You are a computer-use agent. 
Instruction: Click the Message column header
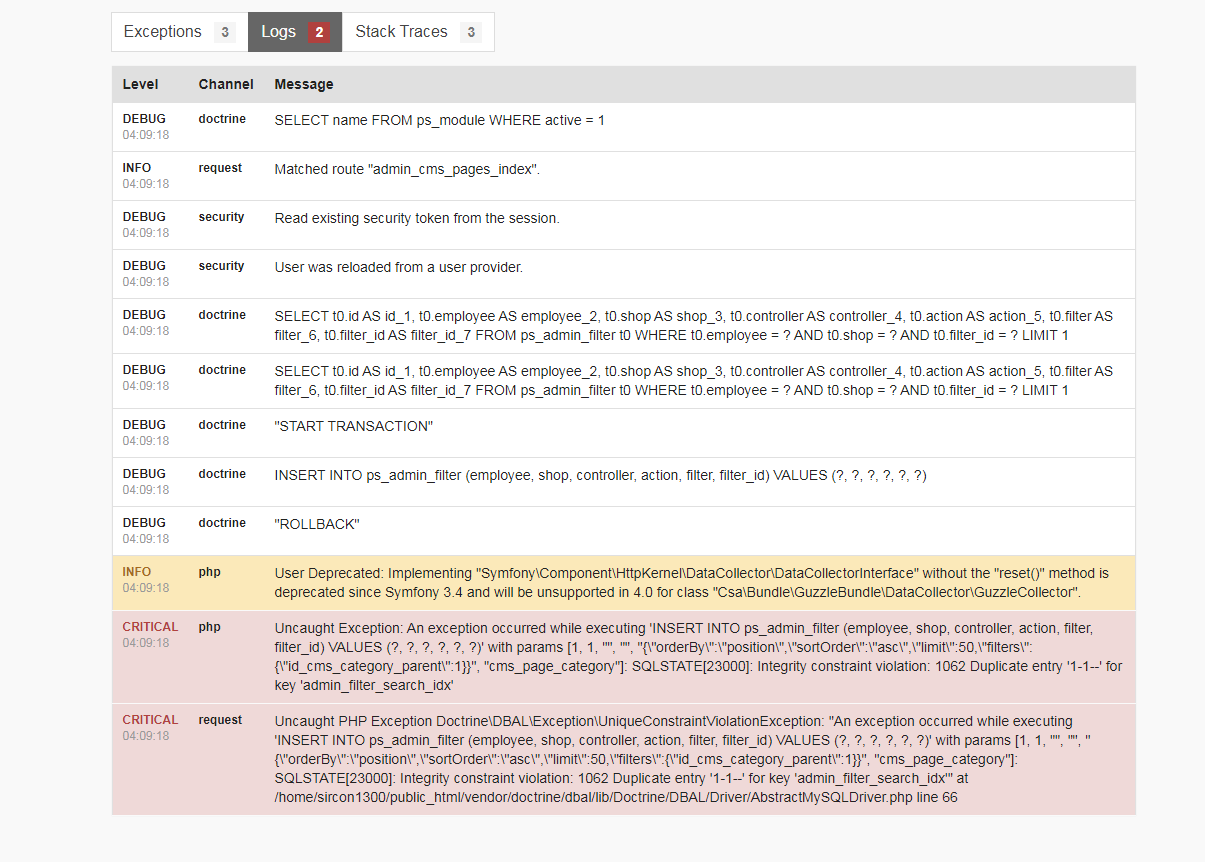click(x=304, y=85)
